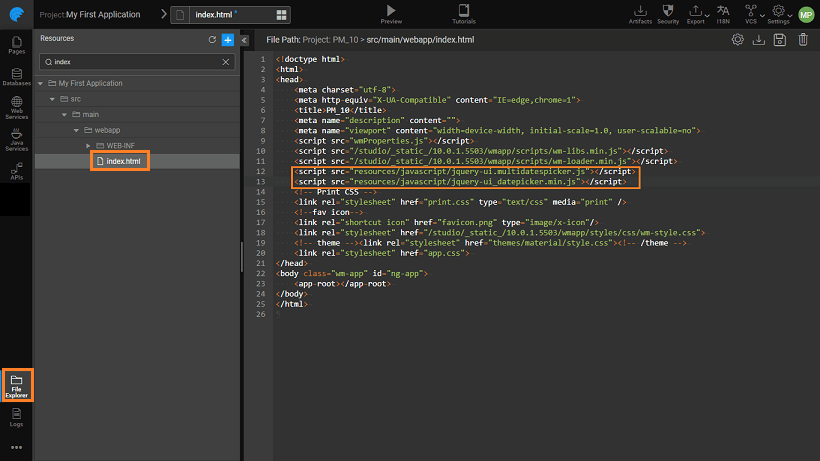Open Java Services in the sidebar
Image resolution: width=820 pixels, height=461 pixels.
(16, 141)
